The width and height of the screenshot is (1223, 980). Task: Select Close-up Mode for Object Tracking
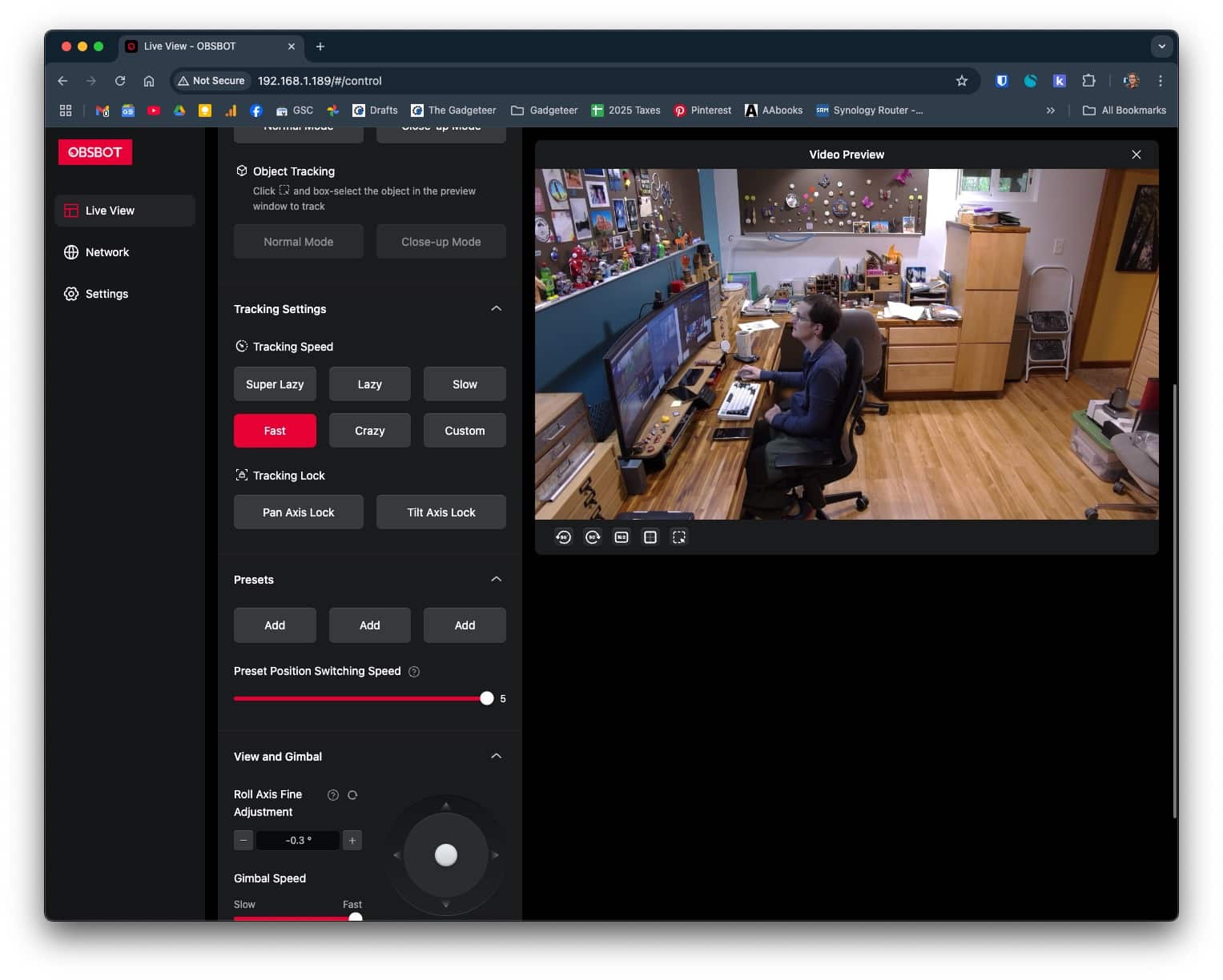pyautogui.click(x=441, y=242)
